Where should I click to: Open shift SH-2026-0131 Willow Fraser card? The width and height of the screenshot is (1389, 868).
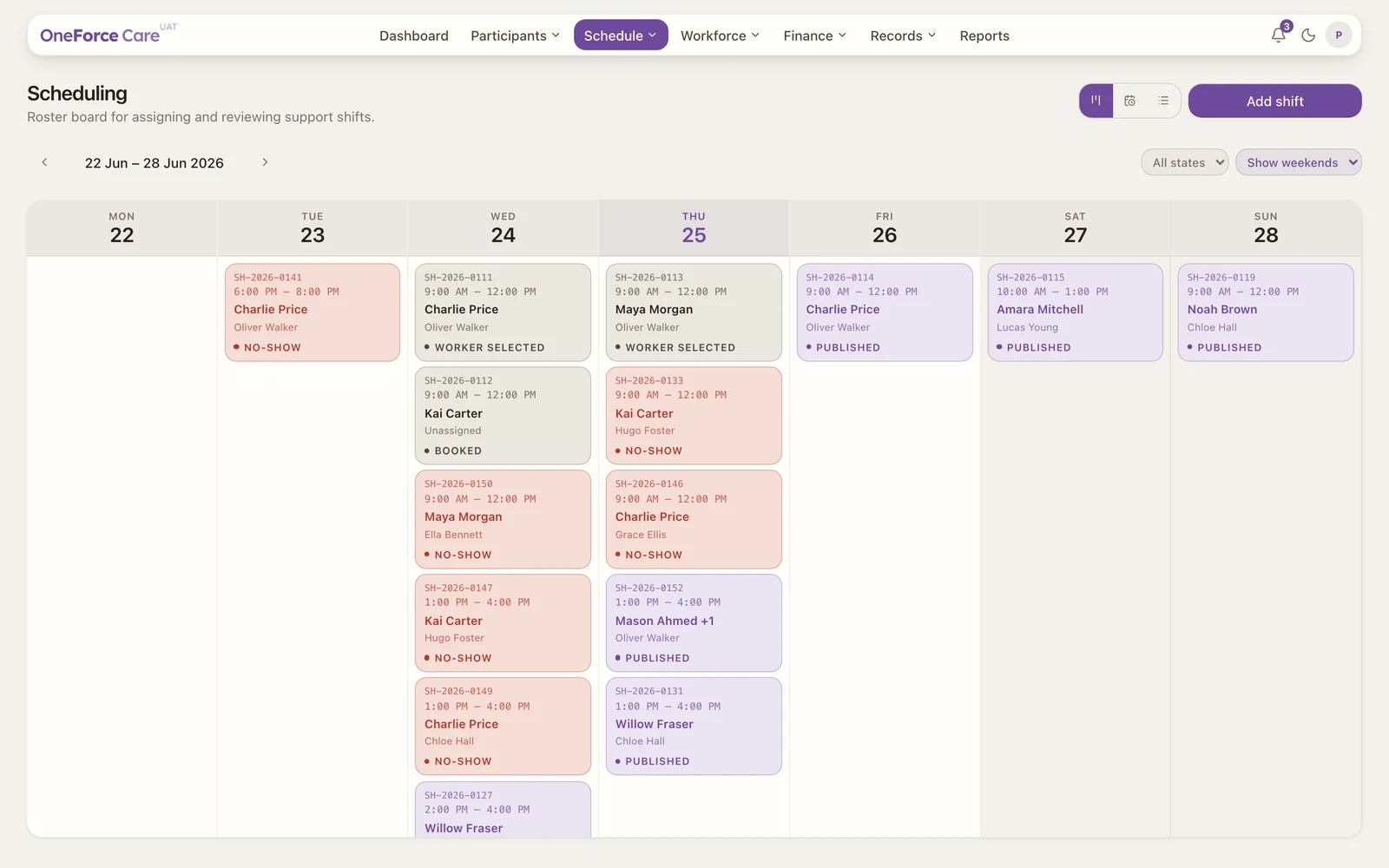pyautogui.click(x=694, y=727)
